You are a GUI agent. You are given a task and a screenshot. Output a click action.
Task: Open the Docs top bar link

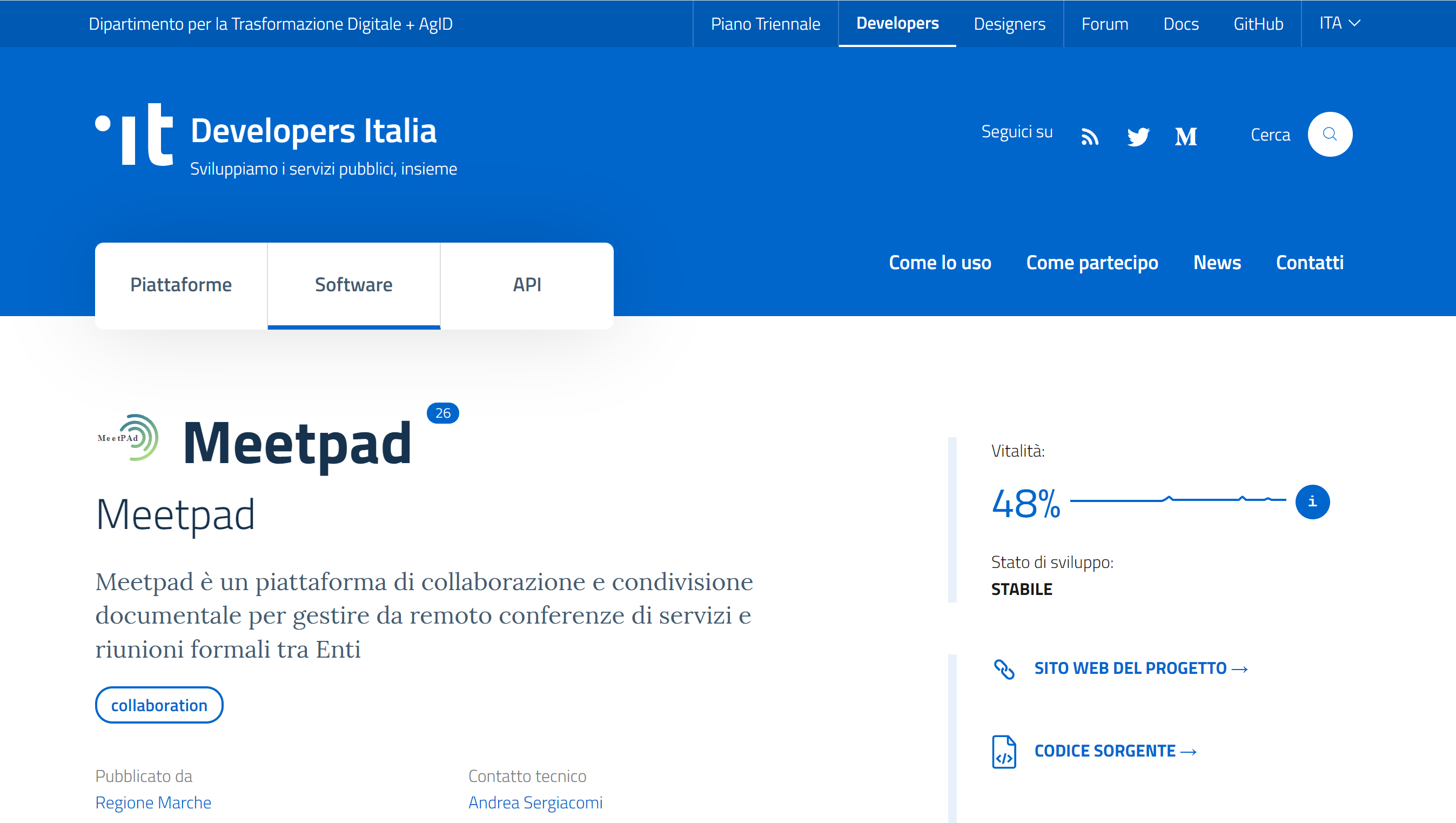tap(1181, 24)
